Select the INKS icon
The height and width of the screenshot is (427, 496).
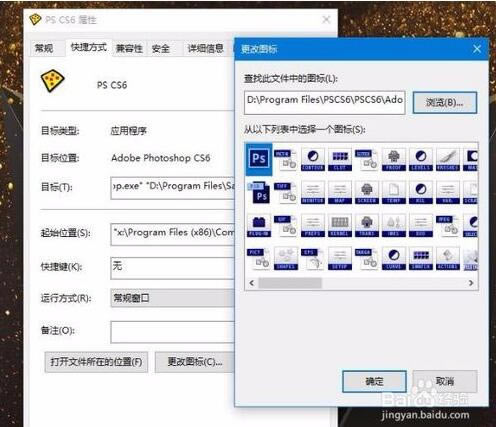click(394, 226)
